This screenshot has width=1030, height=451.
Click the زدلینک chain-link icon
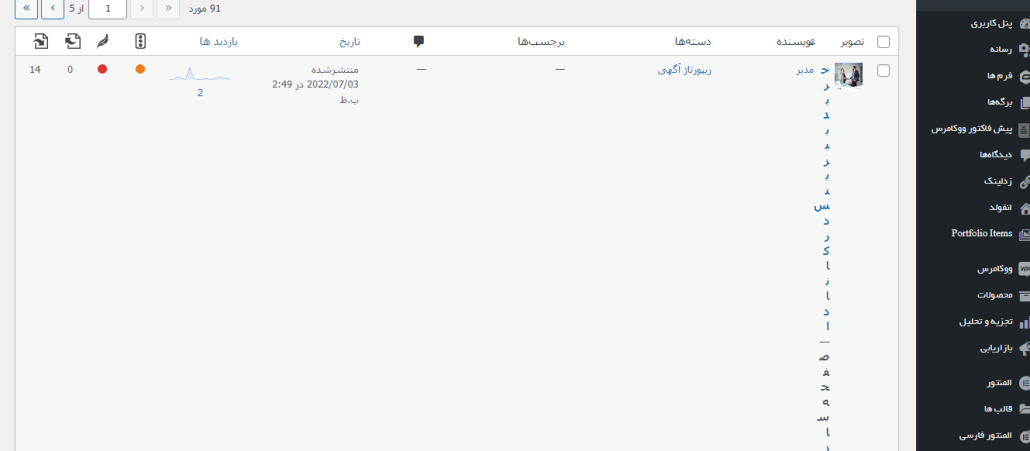click(1024, 182)
